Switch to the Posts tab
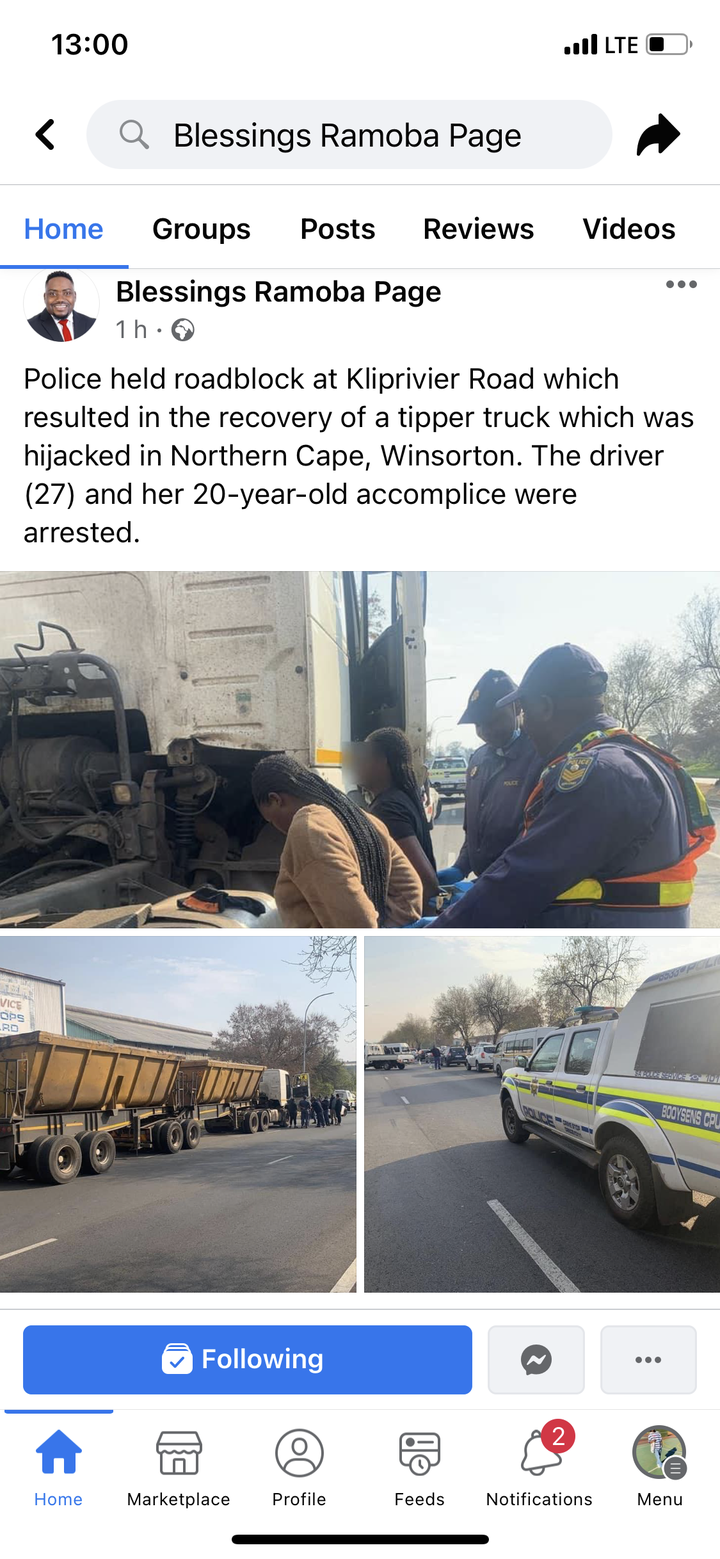This screenshot has width=720, height=1559. [x=337, y=229]
